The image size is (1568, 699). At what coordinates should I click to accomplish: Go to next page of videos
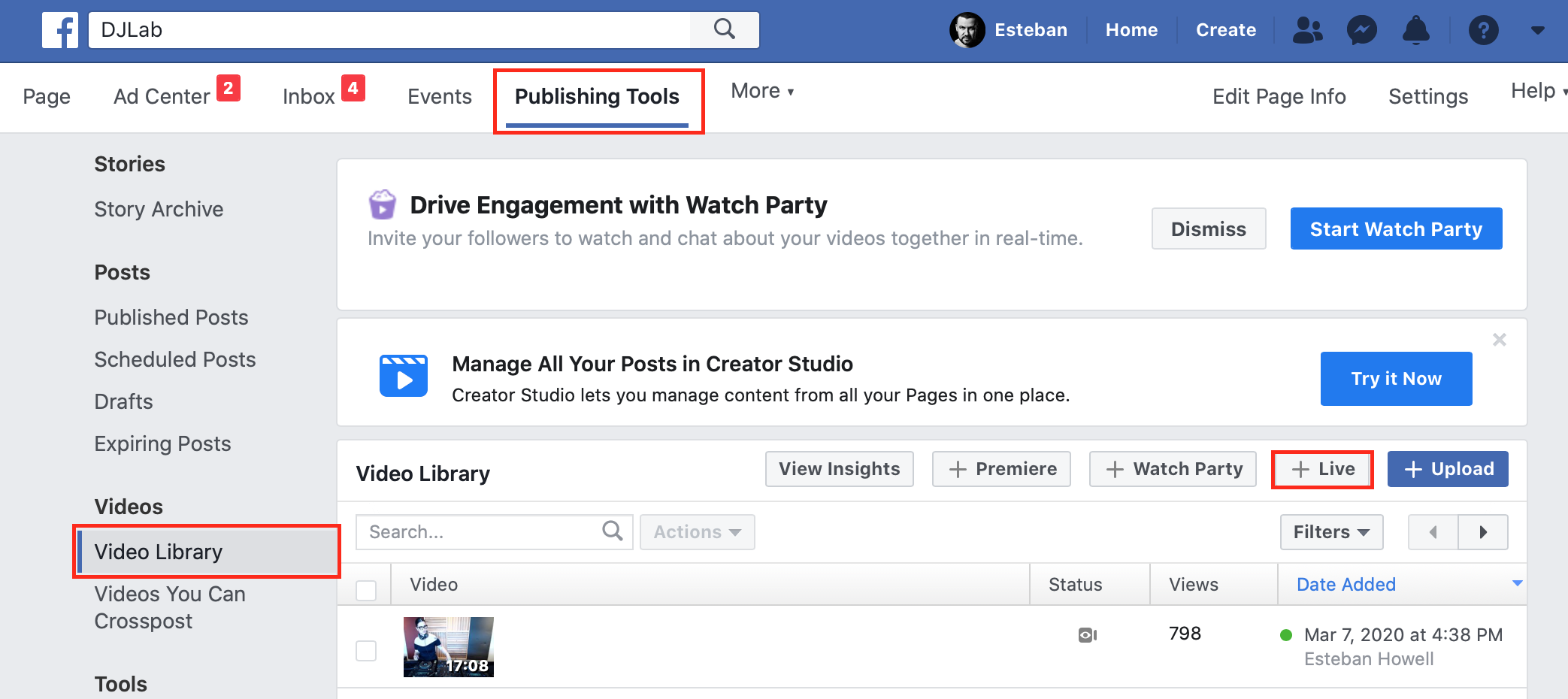point(1483,532)
